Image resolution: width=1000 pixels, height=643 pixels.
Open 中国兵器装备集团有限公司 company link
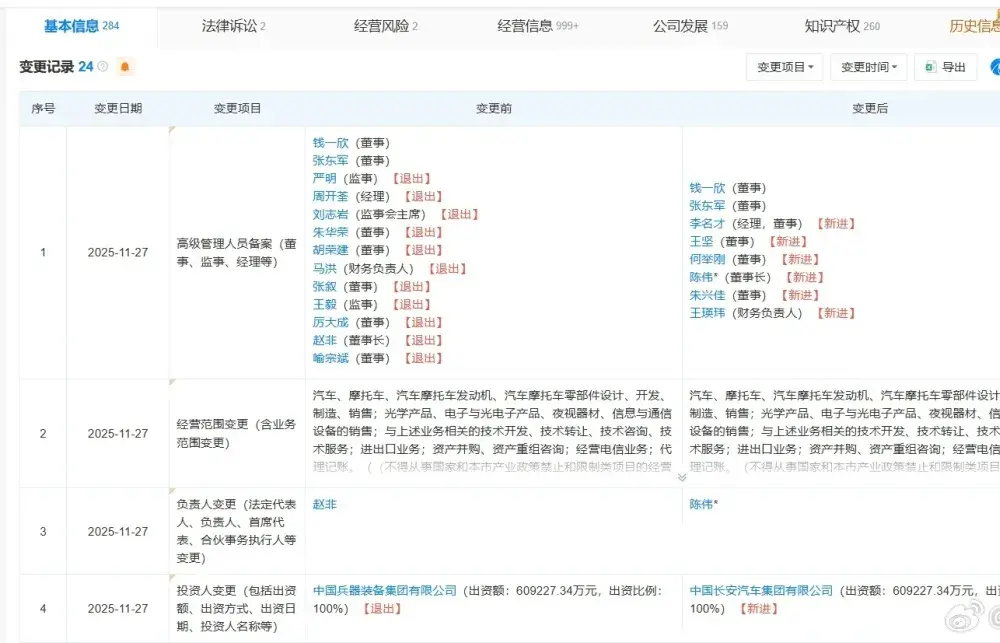coord(384,590)
